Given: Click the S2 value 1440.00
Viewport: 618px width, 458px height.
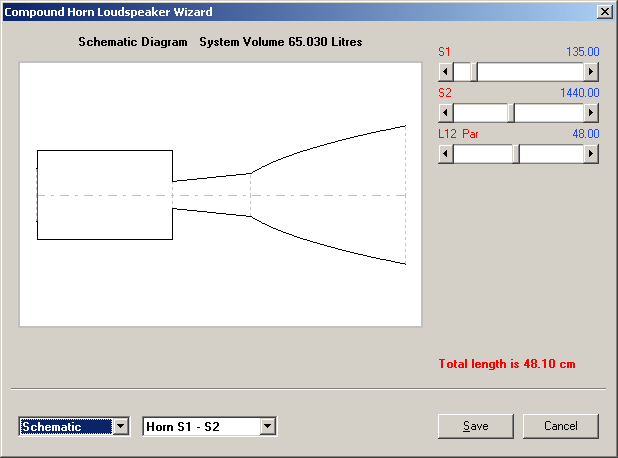Looking at the screenshot, I should point(580,93).
